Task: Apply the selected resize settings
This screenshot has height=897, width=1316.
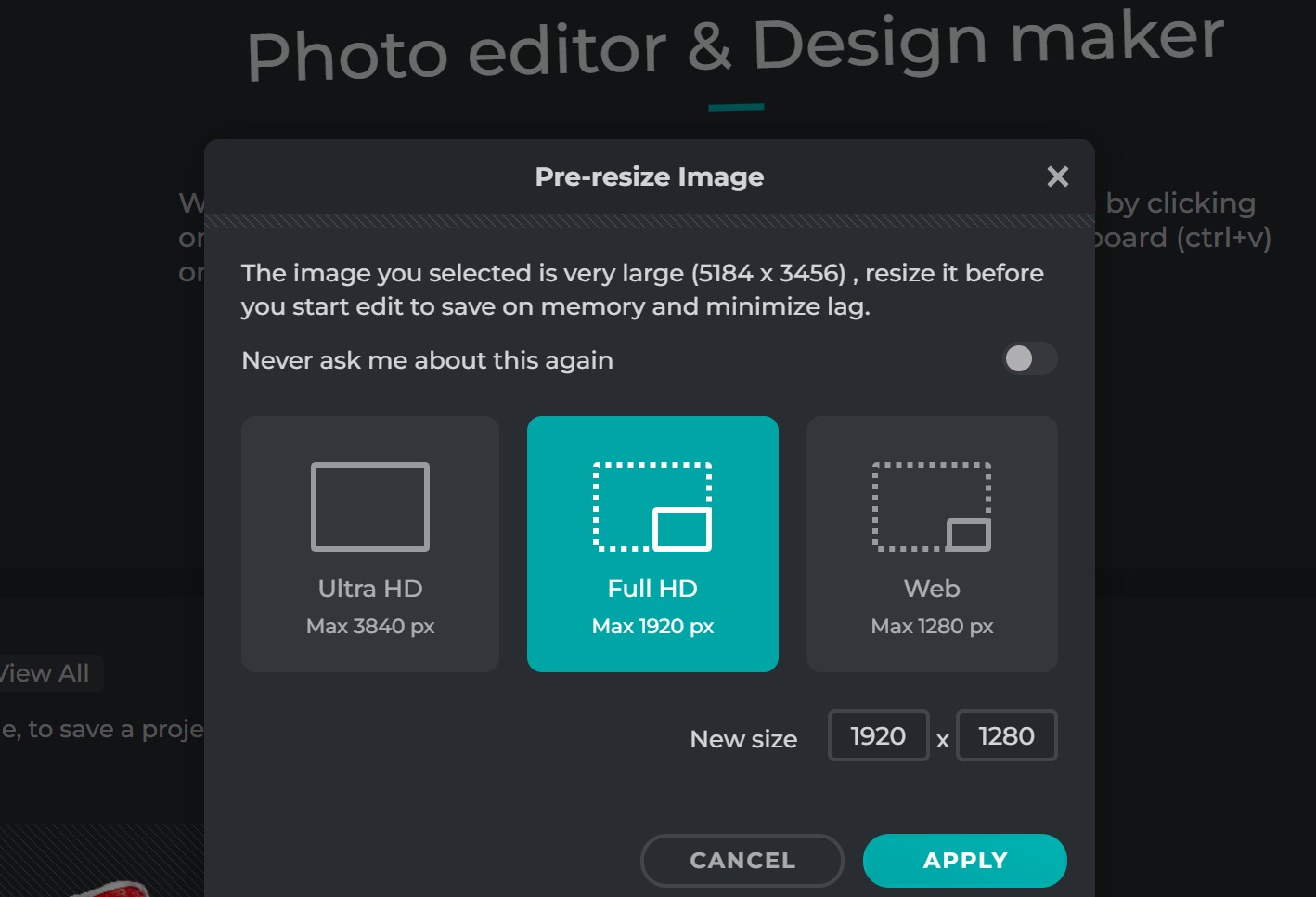Action: coord(964,860)
